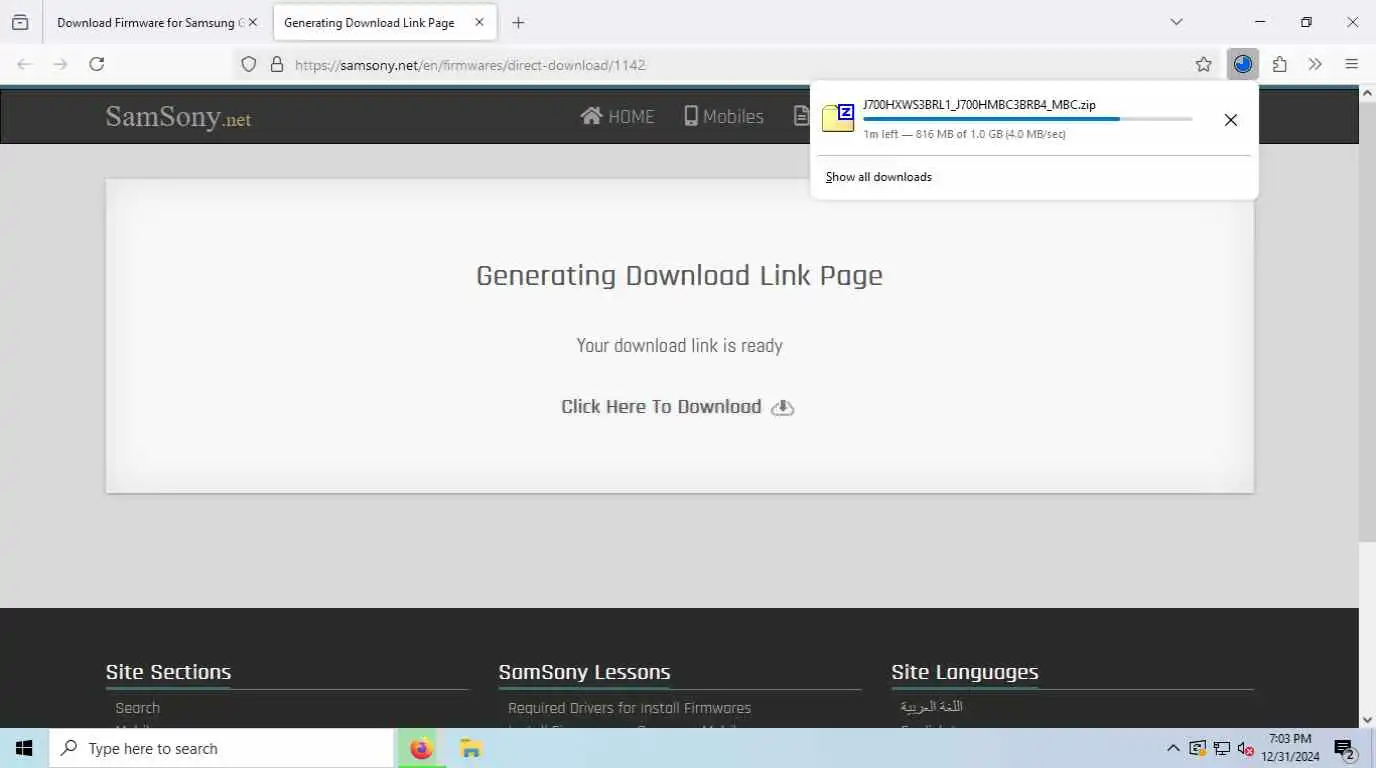Screen dimensions: 1376x768
Task: Click the taskbar search box
Action: [x=221, y=748]
